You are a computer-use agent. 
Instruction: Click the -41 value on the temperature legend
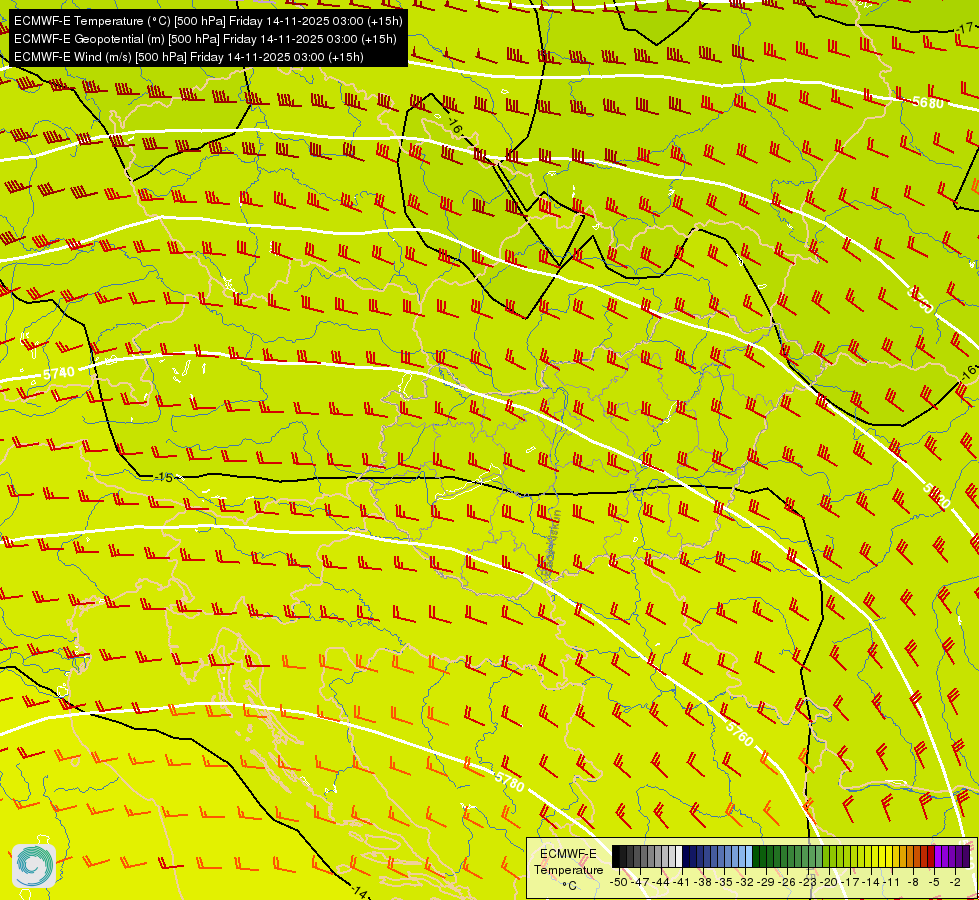point(682,882)
